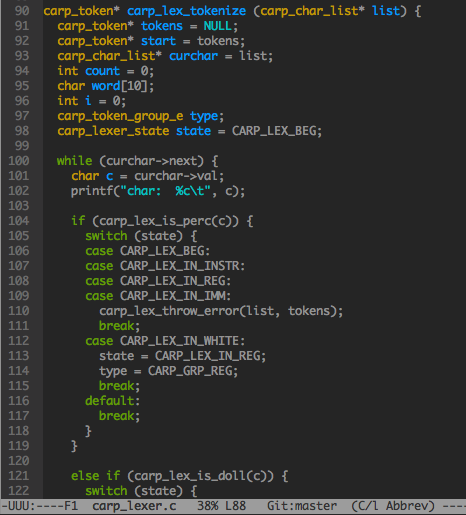Click the Git:master indicator in mode line
The height and width of the screenshot is (515, 466).
pyautogui.click(x=302, y=506)
